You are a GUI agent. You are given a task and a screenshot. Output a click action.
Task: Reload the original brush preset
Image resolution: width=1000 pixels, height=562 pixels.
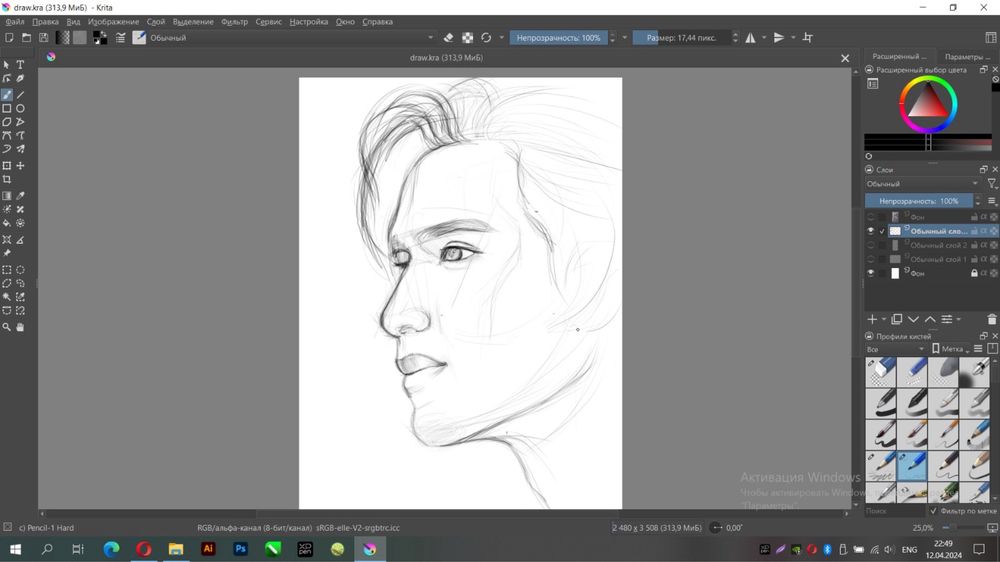(x=486, y=38)
